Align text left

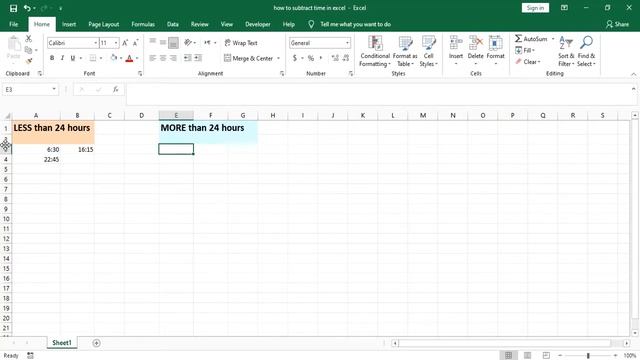pos(152,58)
